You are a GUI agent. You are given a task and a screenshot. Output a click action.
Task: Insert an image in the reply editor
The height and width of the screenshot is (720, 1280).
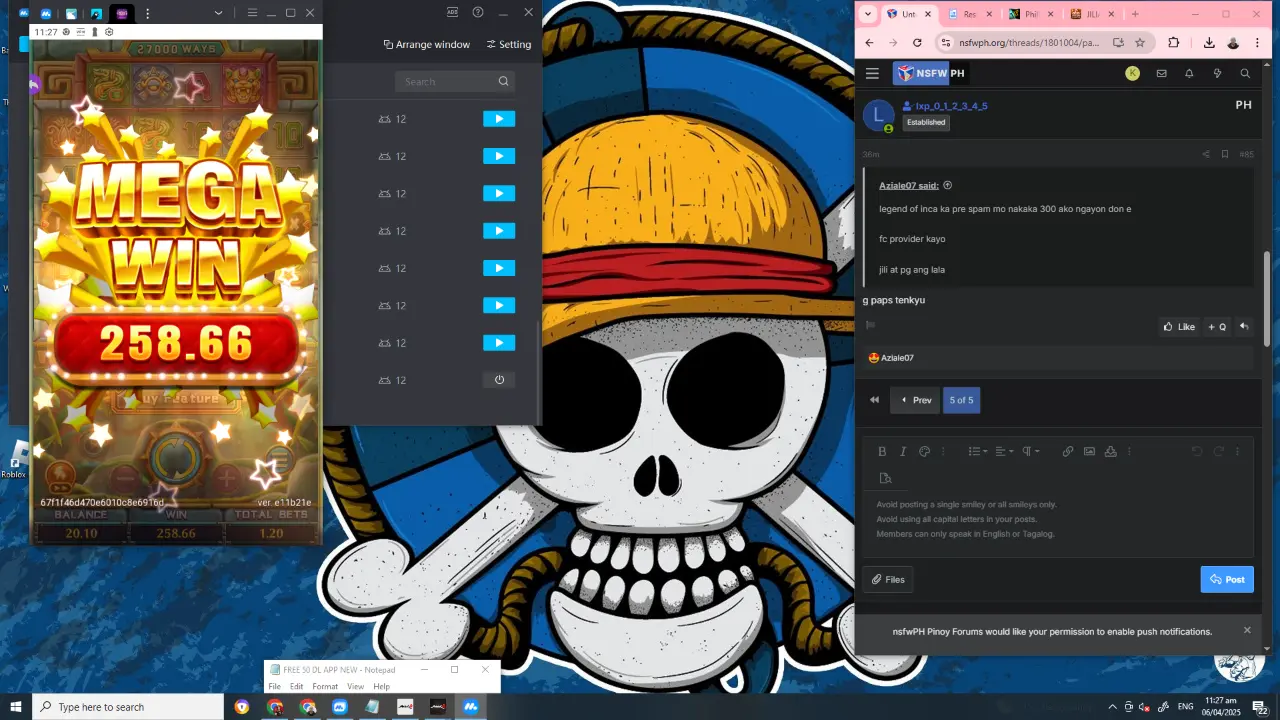coord(1089,452)
